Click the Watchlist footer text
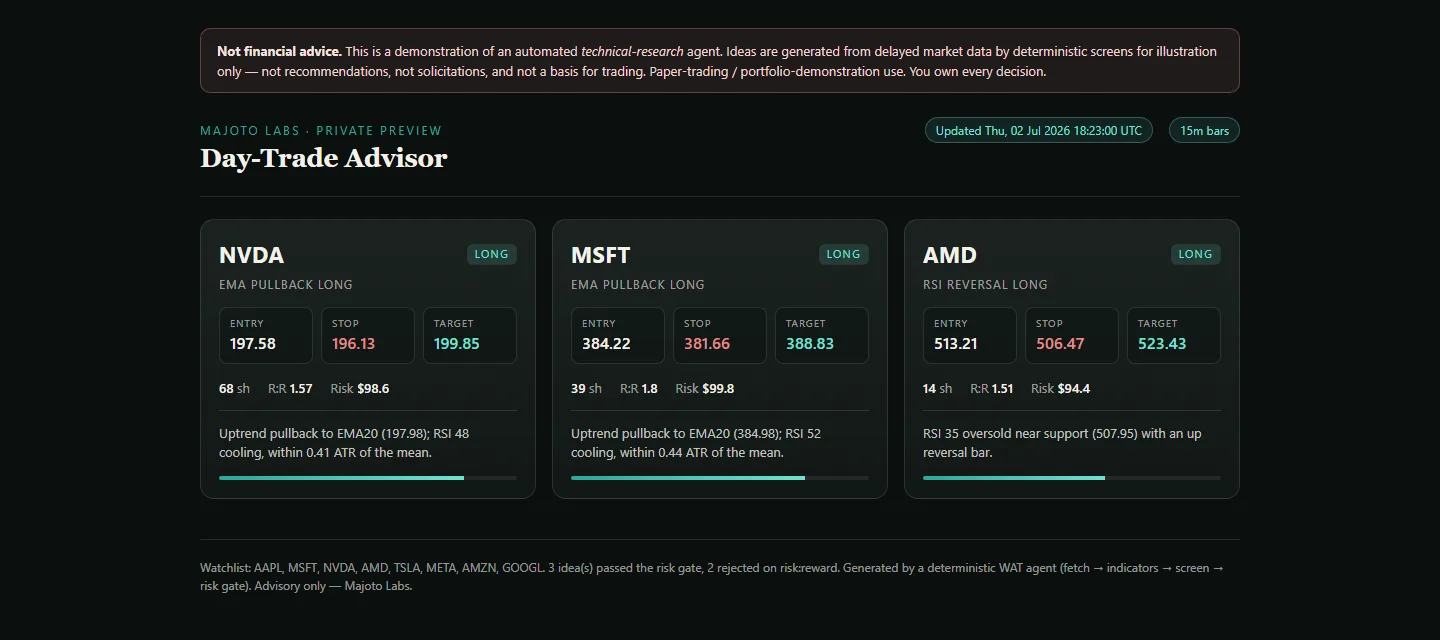Image resolution: width=1440 pixels, height=640 pixels. coord(712,577)
